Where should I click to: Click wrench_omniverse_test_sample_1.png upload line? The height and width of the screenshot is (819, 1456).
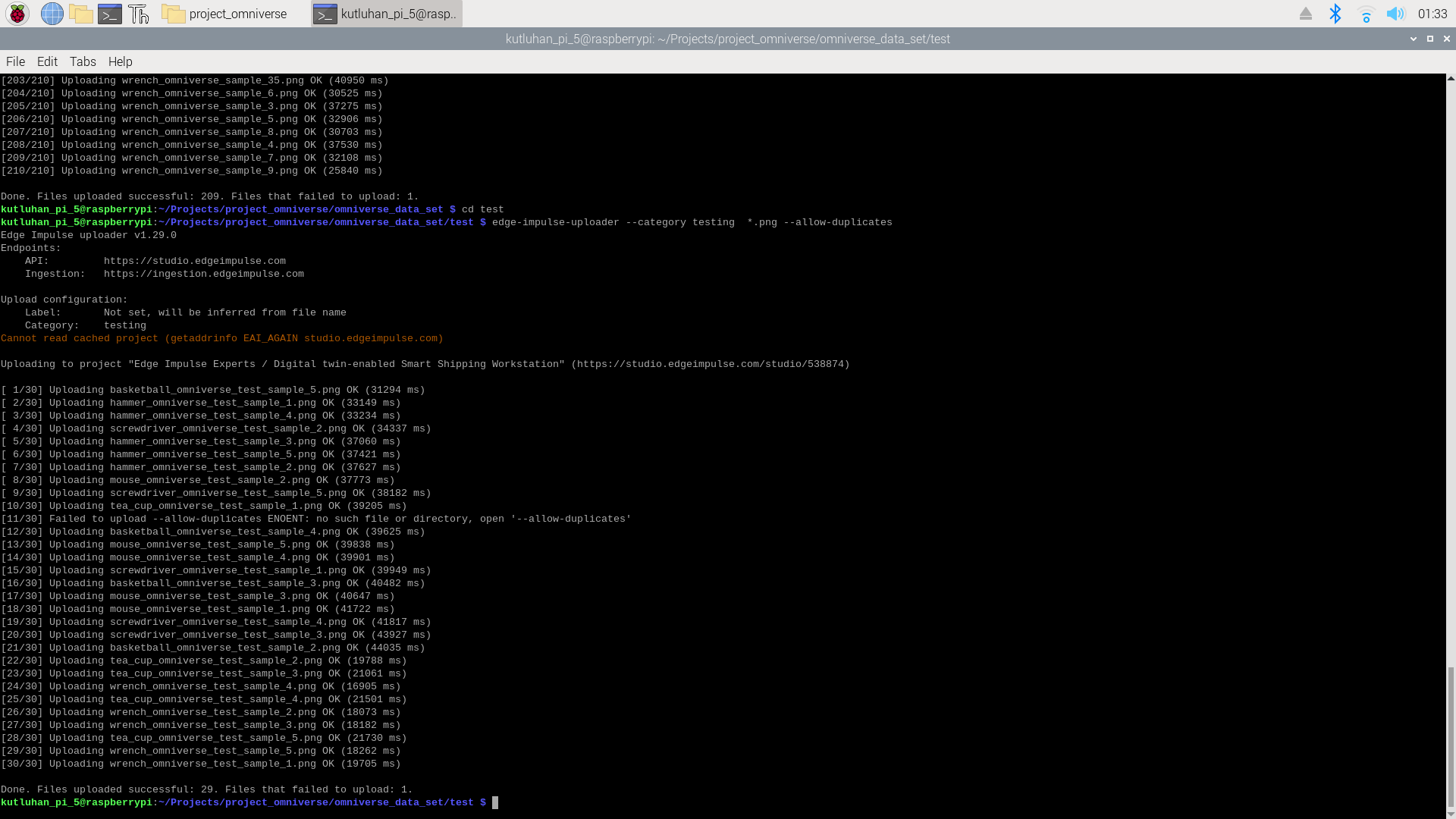201,764
